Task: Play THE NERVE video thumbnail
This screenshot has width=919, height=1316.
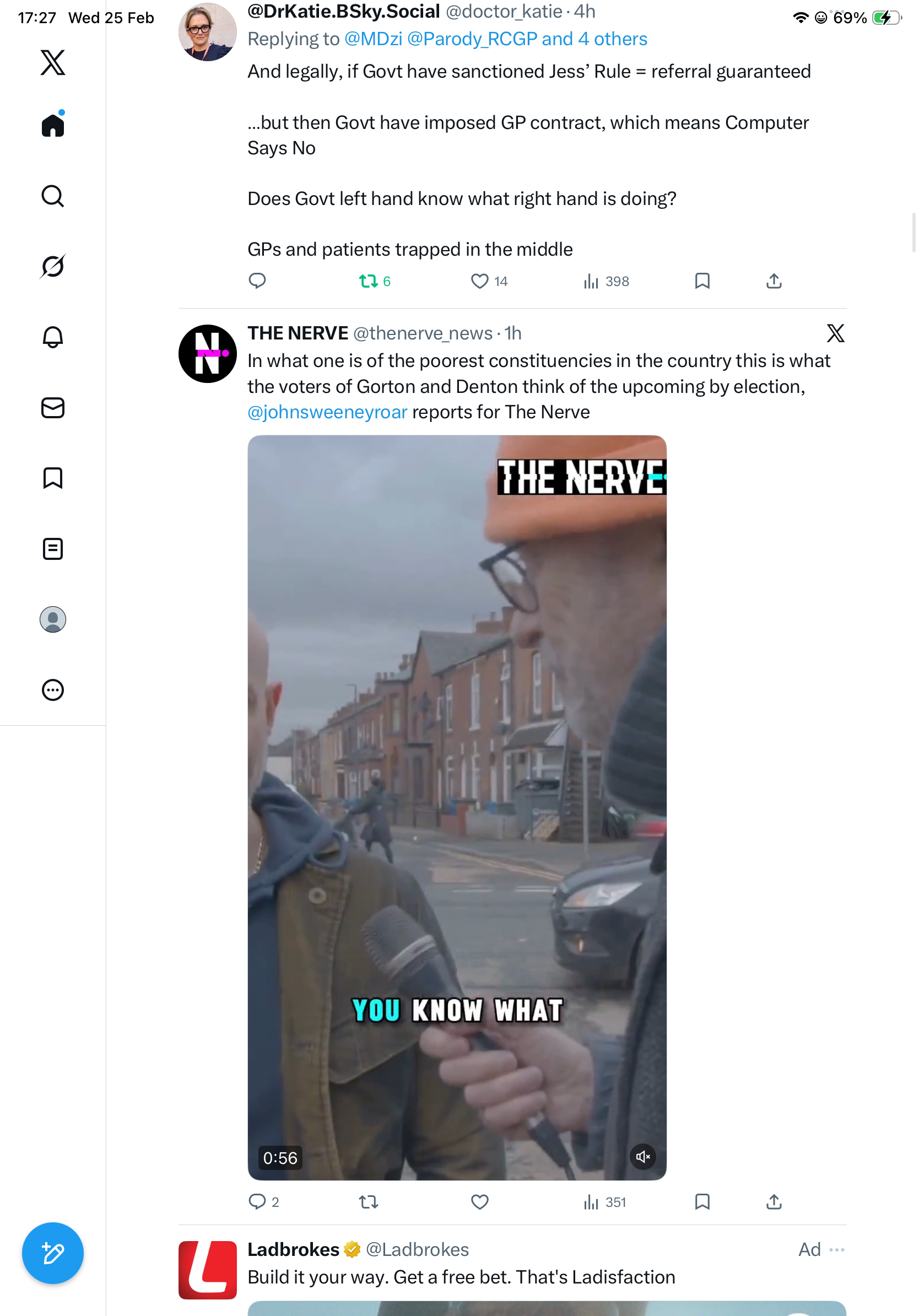Action: 457,807
